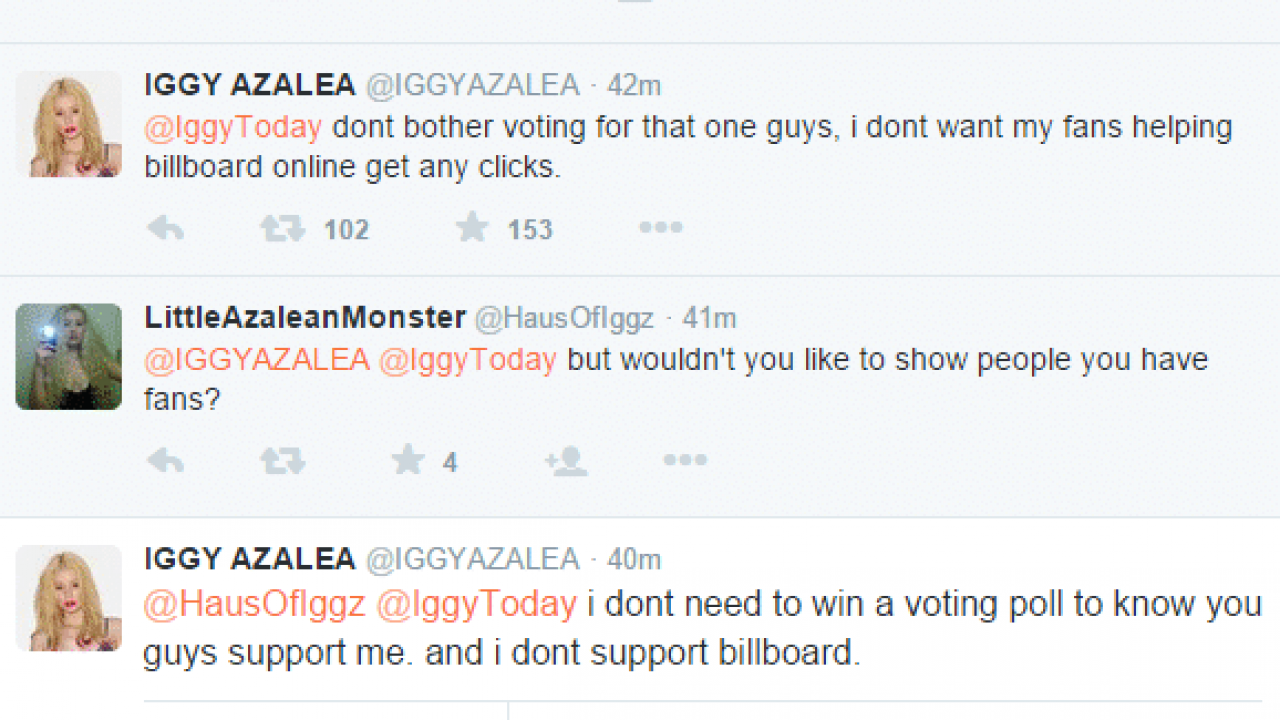
Task: Open more options on LittleAzaleanMonster's tweet
Action: pyautogui.click(x=685, y=460)
